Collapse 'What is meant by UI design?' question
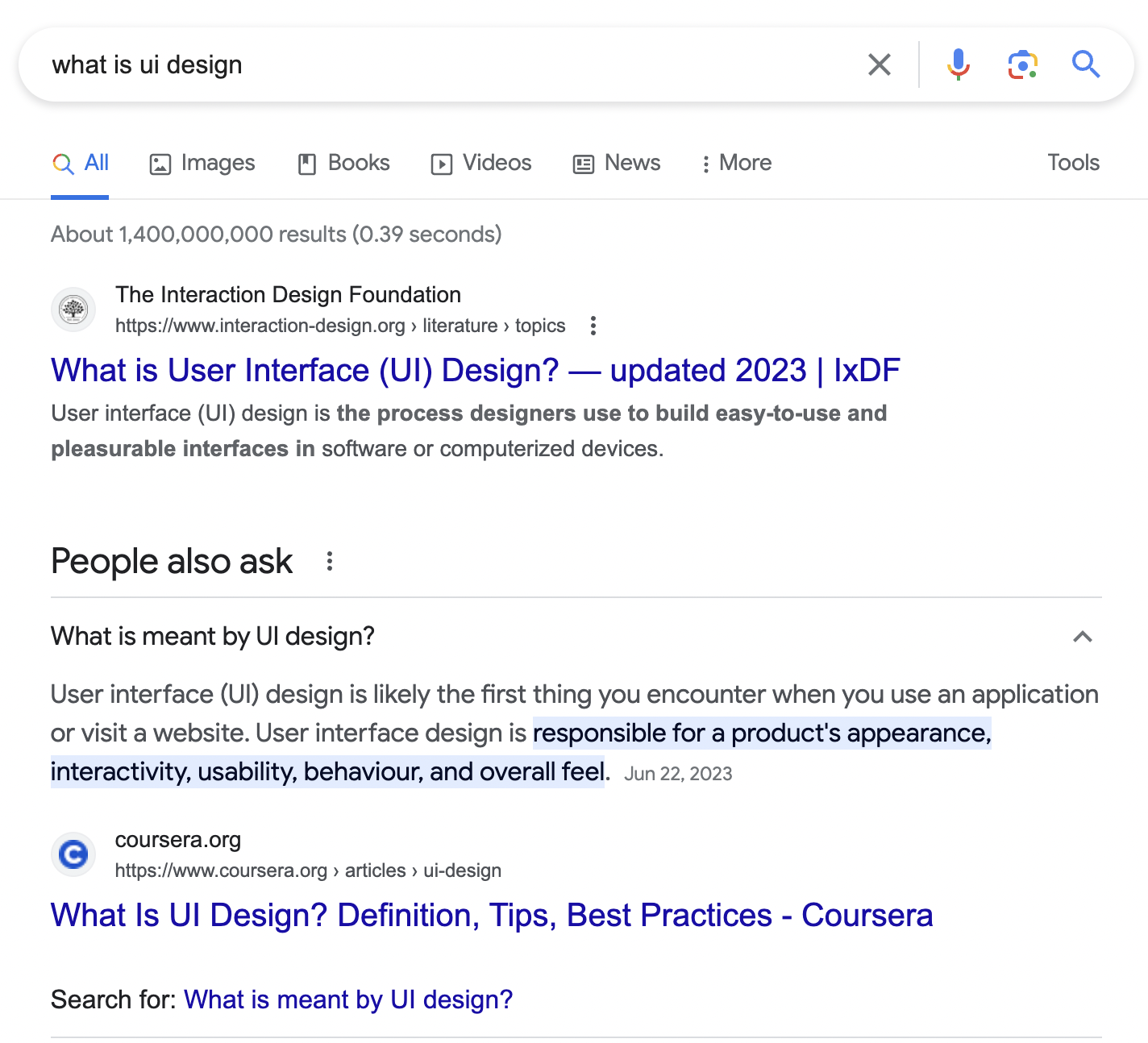The height and width of the screenshot is (1043, 1148). click(x=1083, y=637)
